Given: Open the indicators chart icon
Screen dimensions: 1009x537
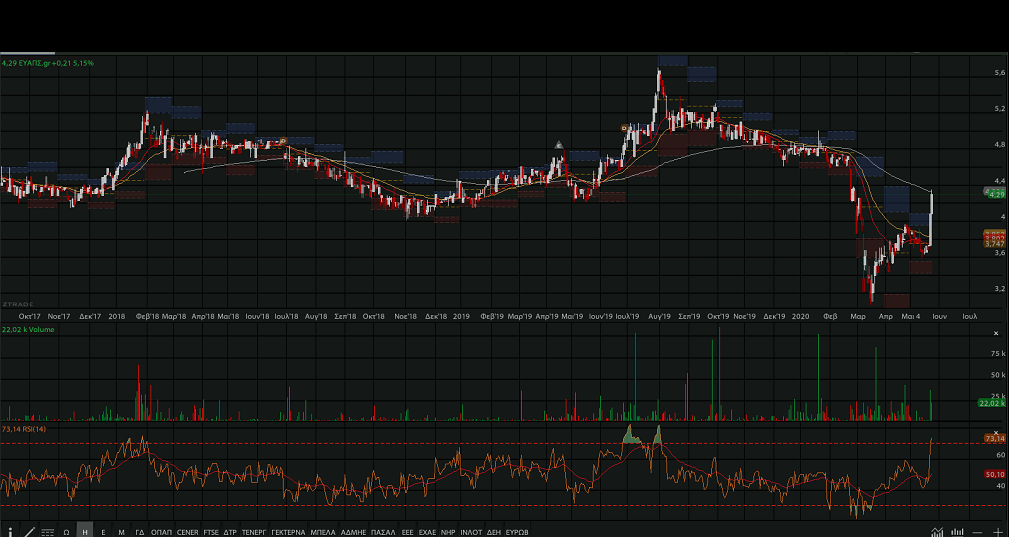Looking at the screenshot, I should click(937, 532).
